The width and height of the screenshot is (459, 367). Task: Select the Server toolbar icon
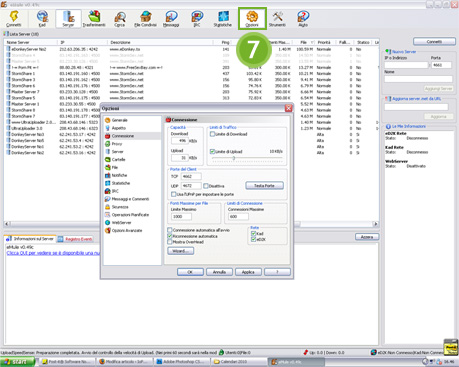(68, 19)
